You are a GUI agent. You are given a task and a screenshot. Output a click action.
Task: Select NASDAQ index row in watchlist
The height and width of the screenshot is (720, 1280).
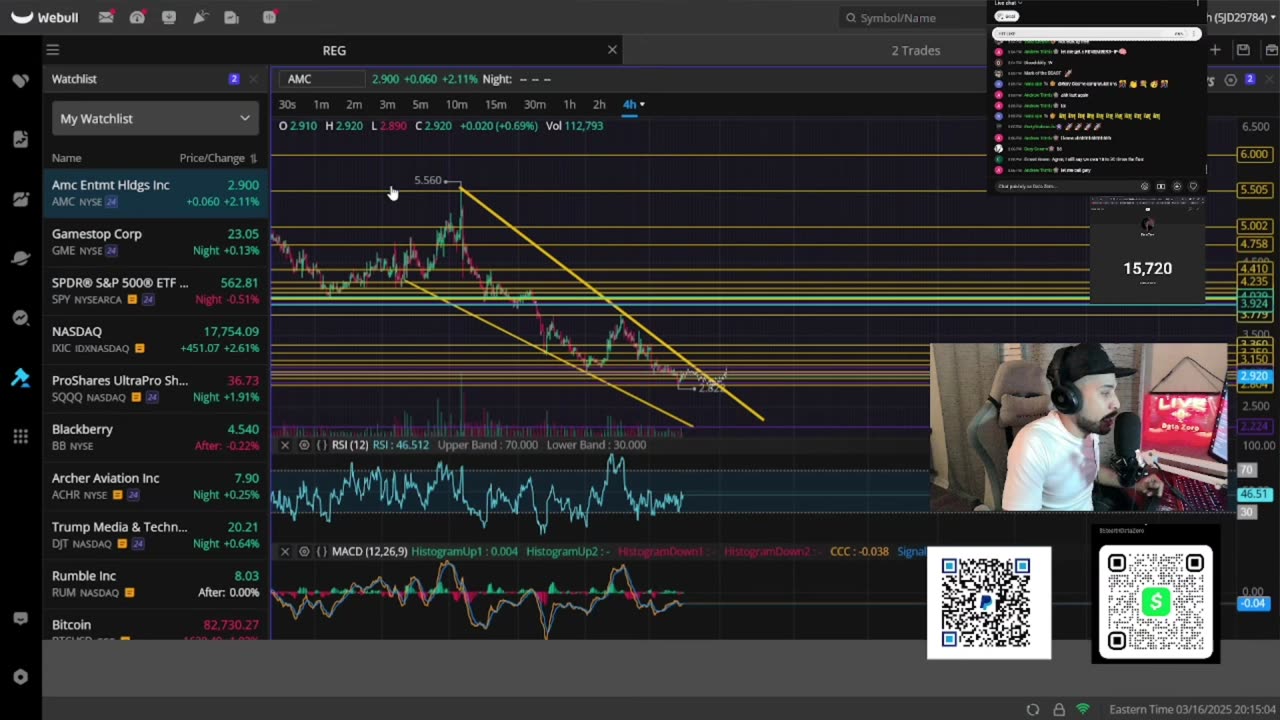click(x=155, y=340)
